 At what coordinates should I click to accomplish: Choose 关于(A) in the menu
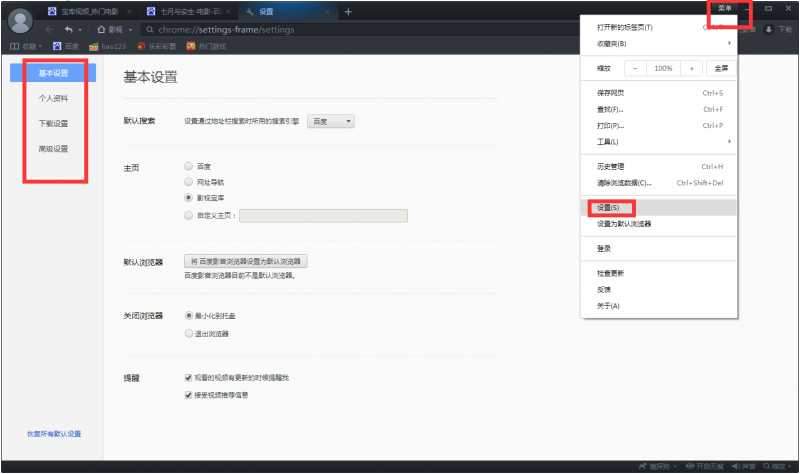tap(658, 306)
